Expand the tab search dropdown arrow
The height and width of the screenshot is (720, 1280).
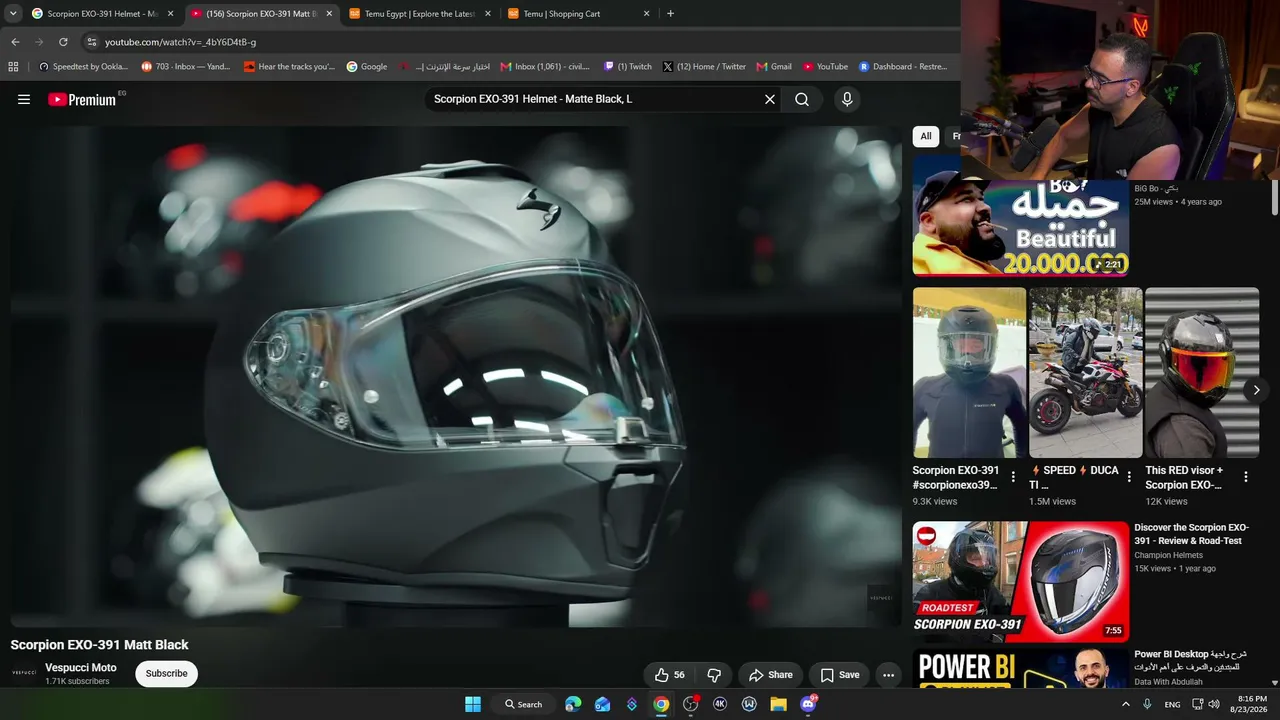[13, 14]
